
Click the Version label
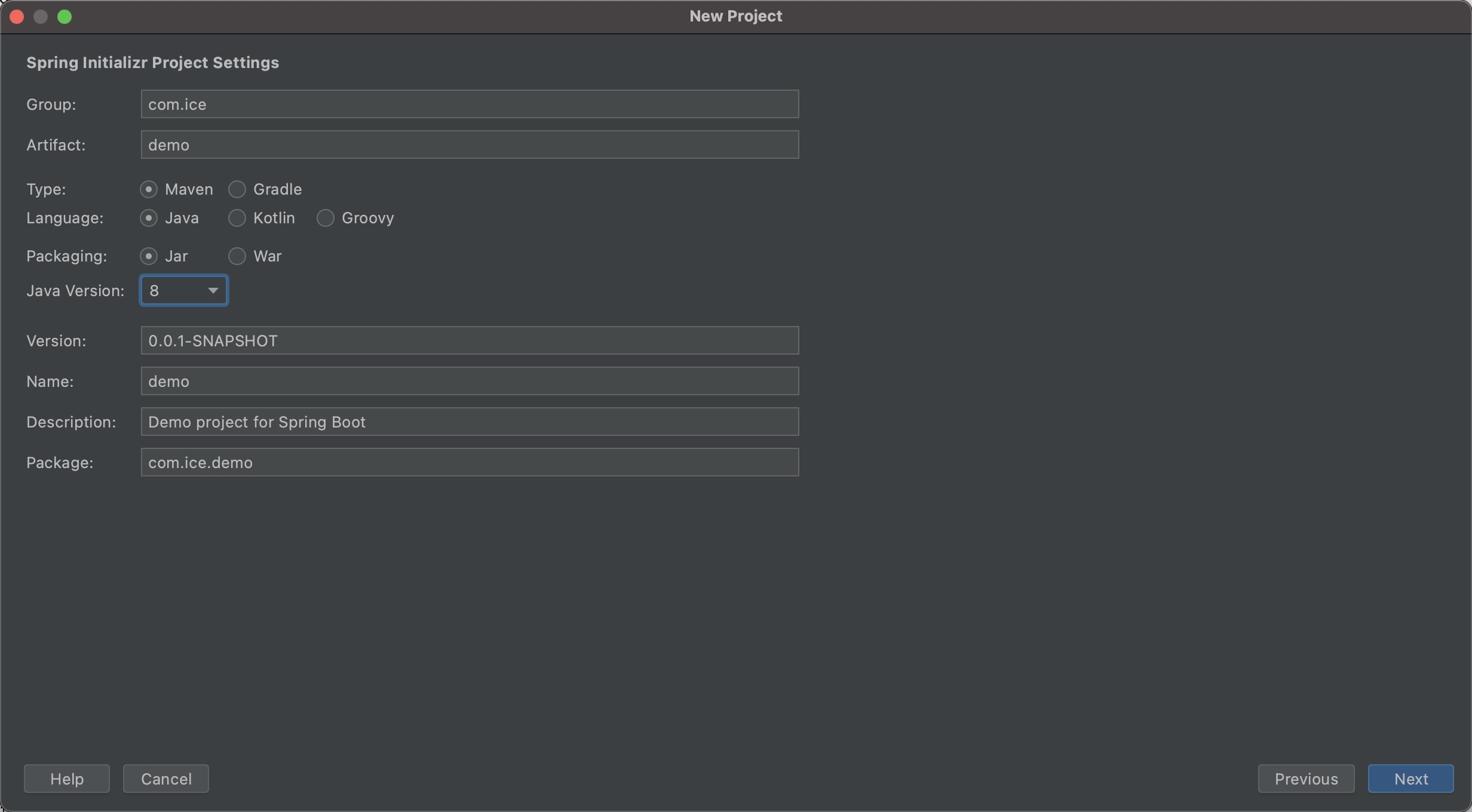click(x=56, y=341)
